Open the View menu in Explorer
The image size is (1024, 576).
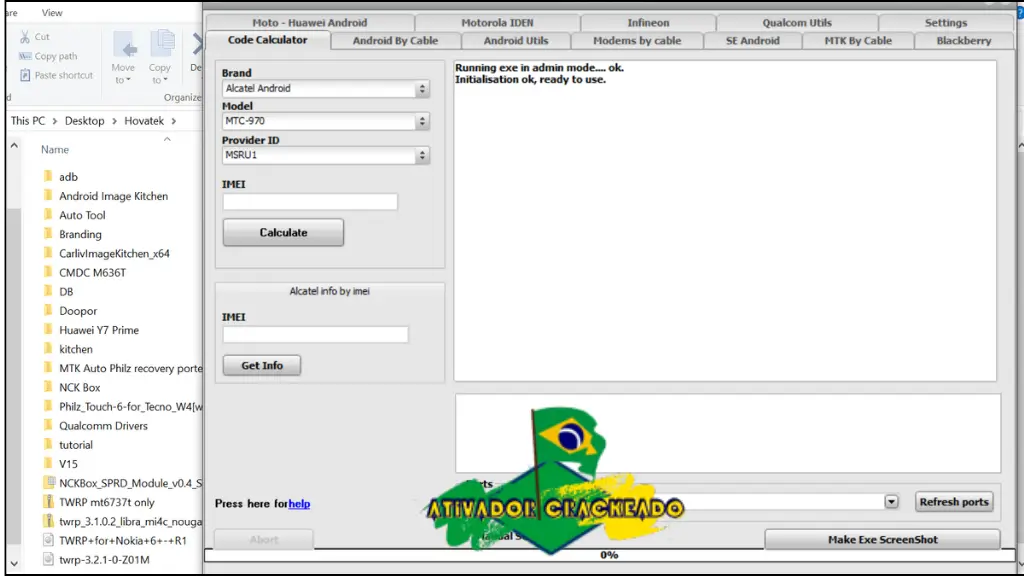click(x=52, y=12)
